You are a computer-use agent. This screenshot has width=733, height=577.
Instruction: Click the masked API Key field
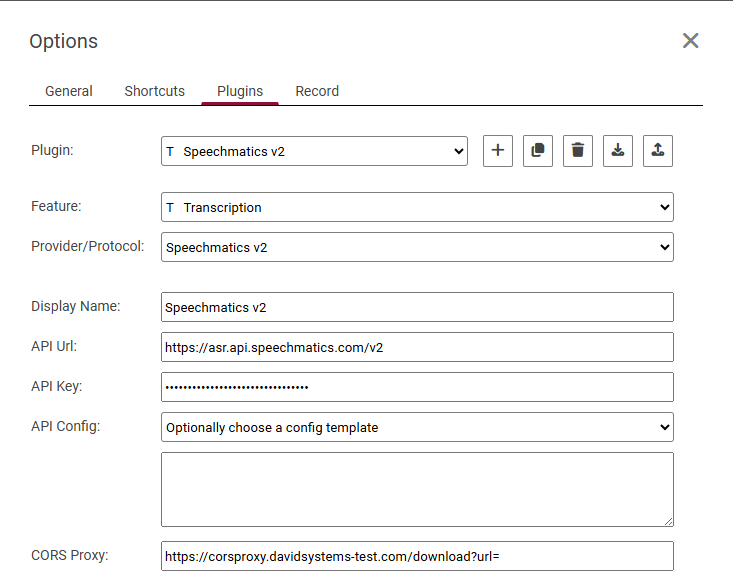[417, 387]
